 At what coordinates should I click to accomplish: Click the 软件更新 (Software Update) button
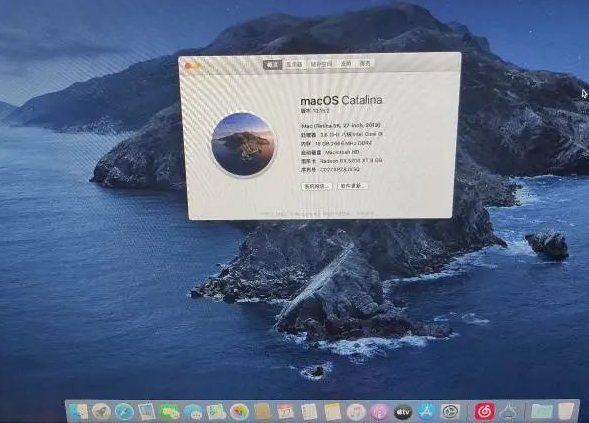click(x=353, y=186)
